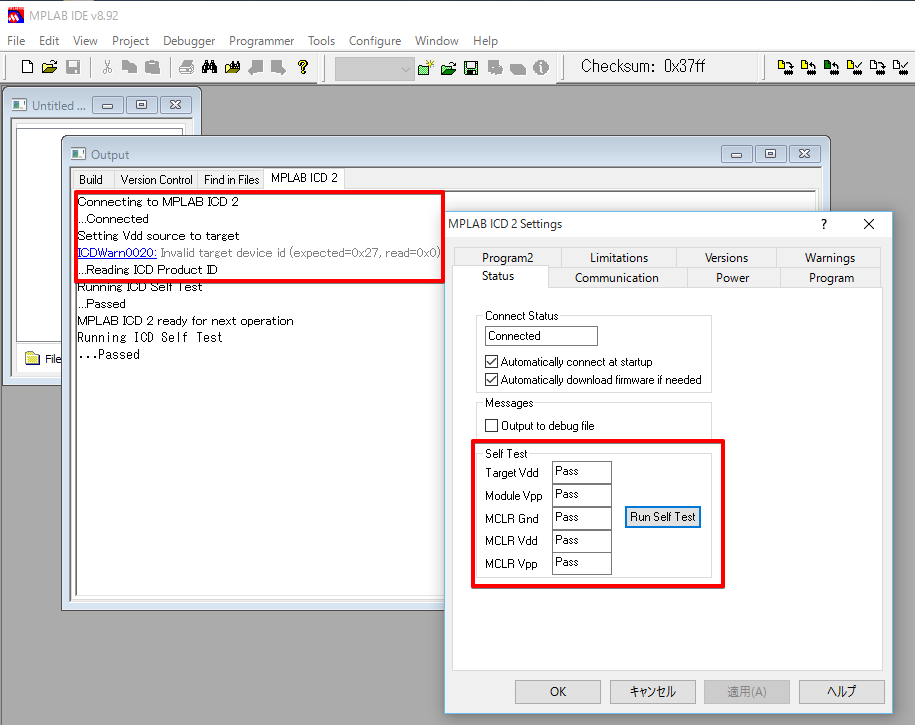This screenshot has height=725, width=915.
Task: Click the Open Project green folder icon
Action: [449, 68]
